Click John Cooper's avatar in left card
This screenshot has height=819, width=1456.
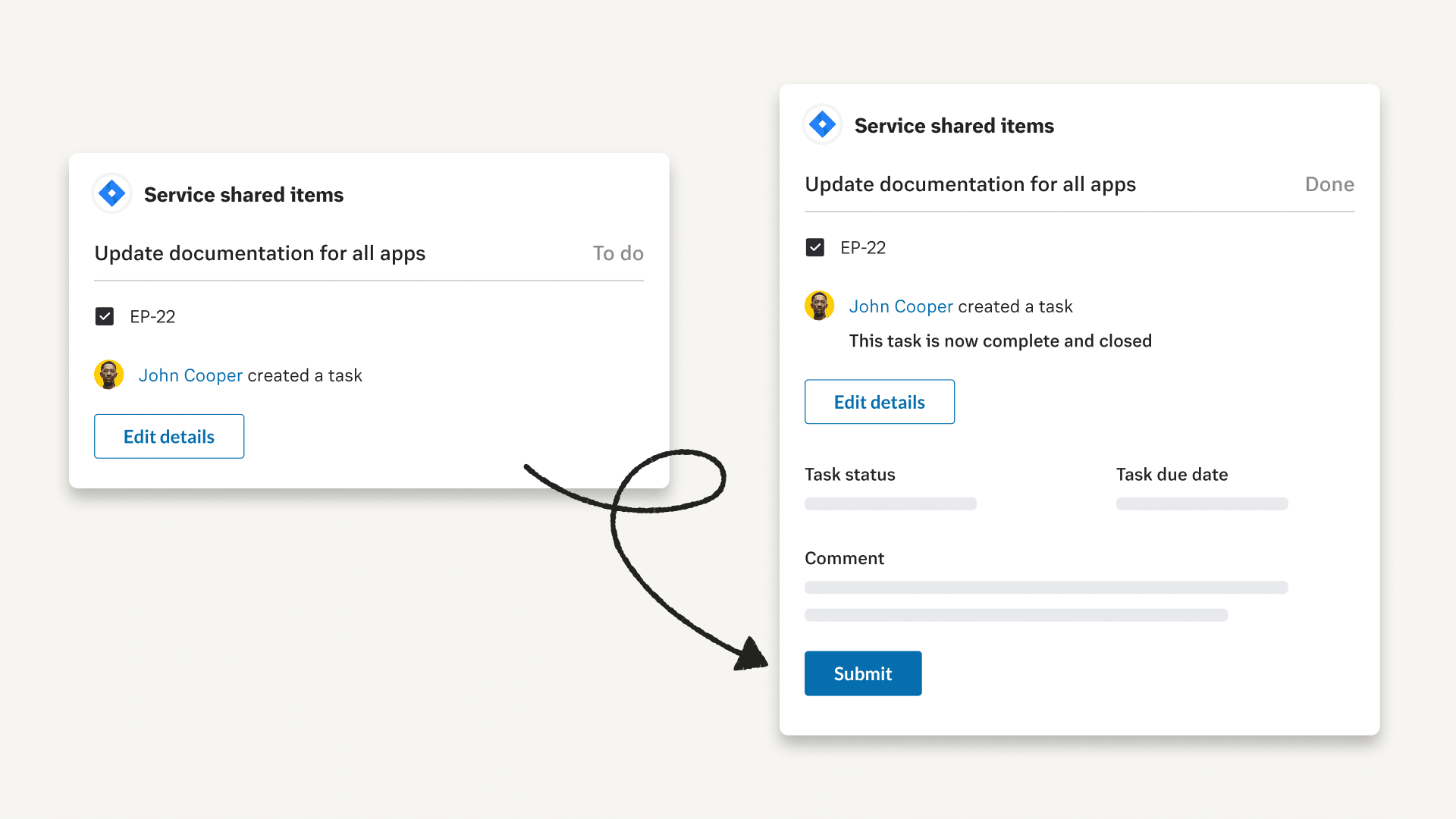[109, 375]
